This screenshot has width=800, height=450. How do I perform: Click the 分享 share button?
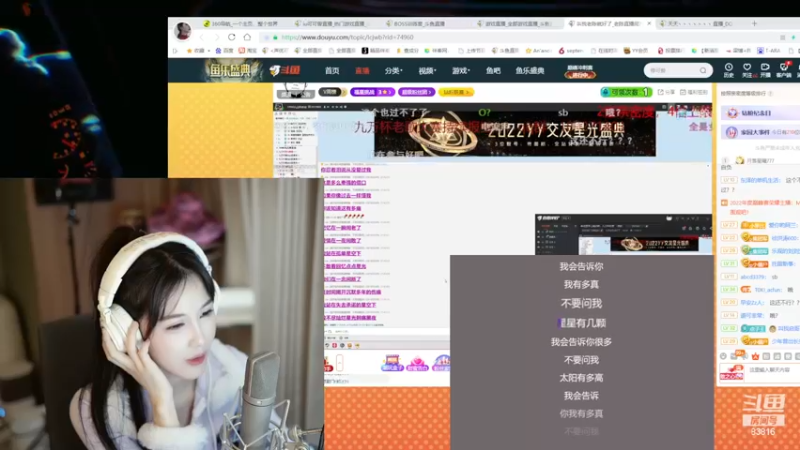666,92
